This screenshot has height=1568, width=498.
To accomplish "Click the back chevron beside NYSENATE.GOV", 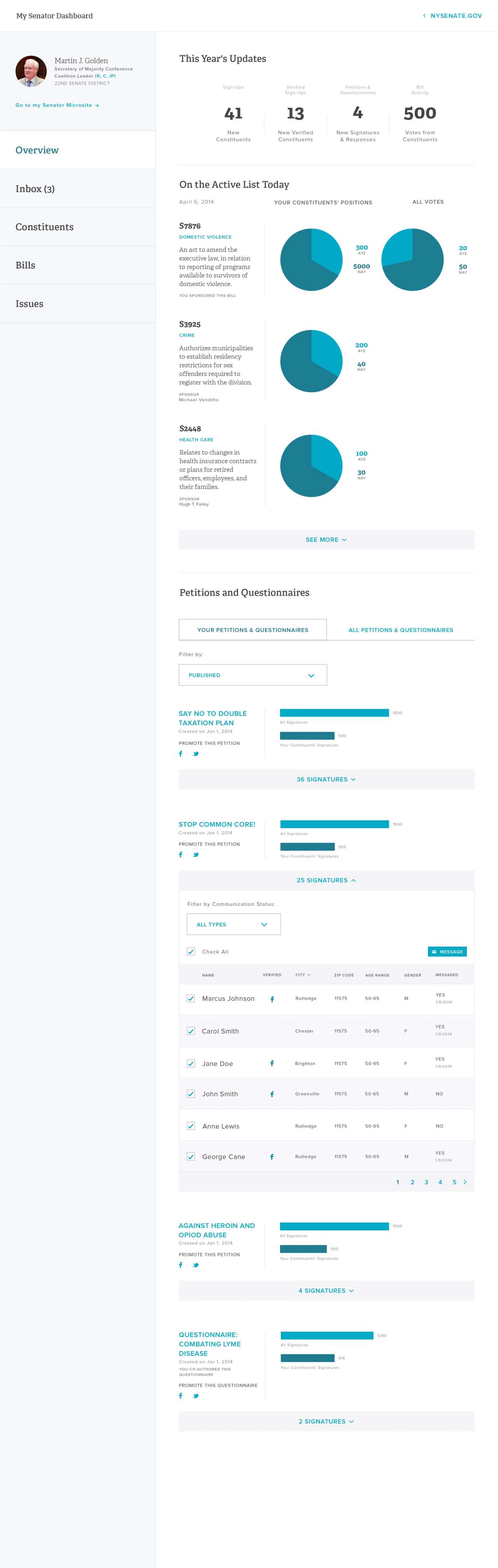I will point(424,16).
